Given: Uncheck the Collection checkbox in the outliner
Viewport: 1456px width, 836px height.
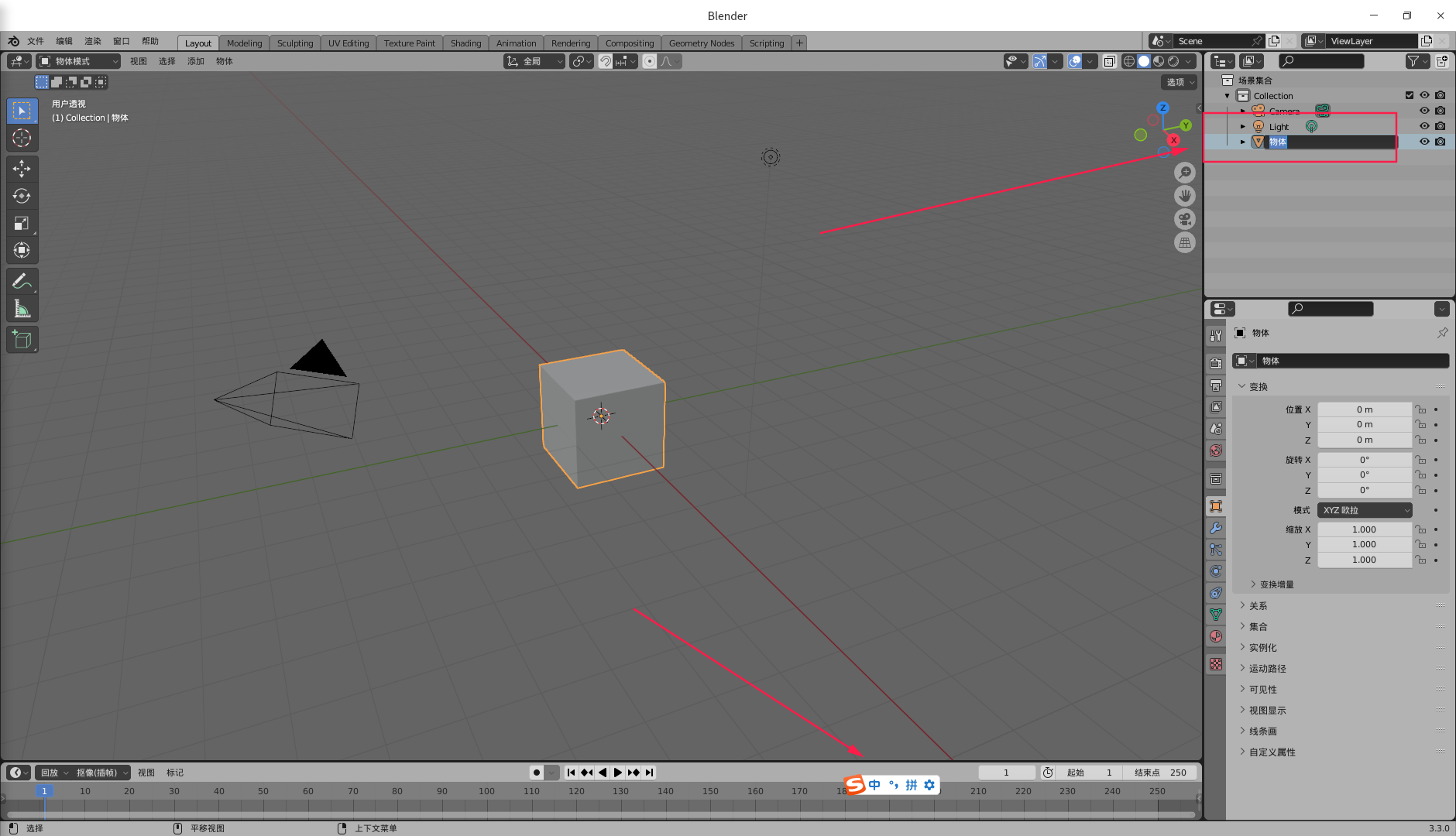Looking at the screenshot, I should click(x=1410, y=95).
